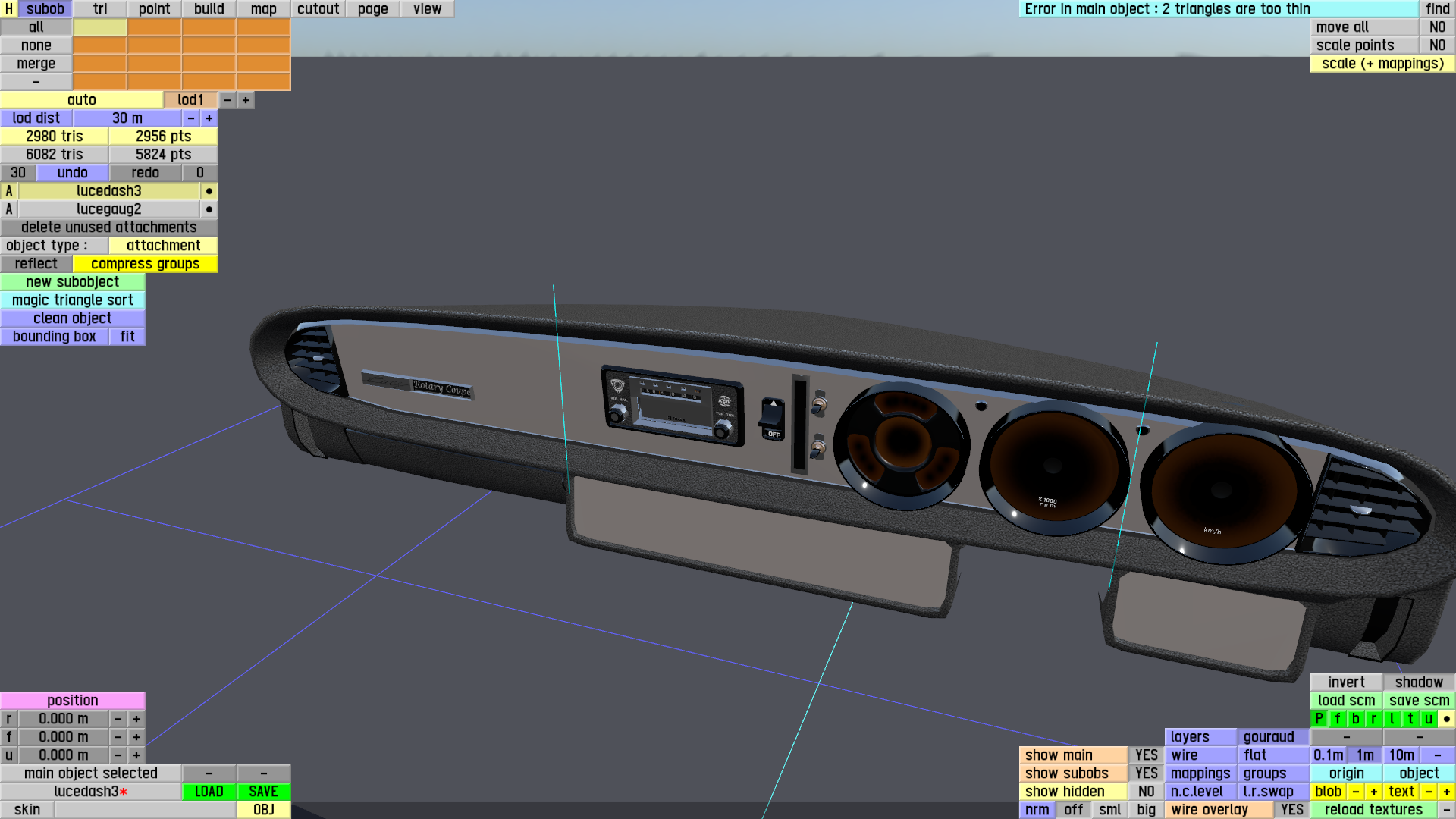1456x819 pixels.
Task: Open the cutout tab
Action: (x=318, y=9)
